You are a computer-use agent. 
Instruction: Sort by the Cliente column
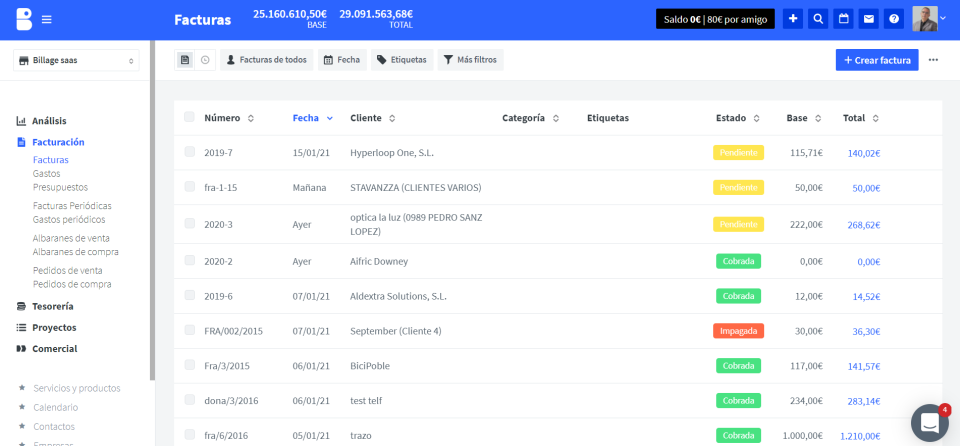pos(373,118)
